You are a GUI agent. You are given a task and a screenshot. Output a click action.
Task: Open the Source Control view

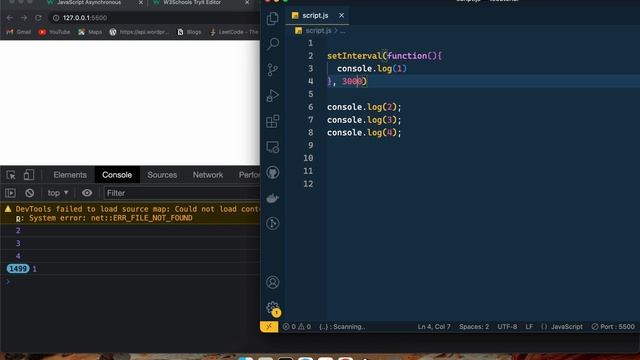[272, 69]
